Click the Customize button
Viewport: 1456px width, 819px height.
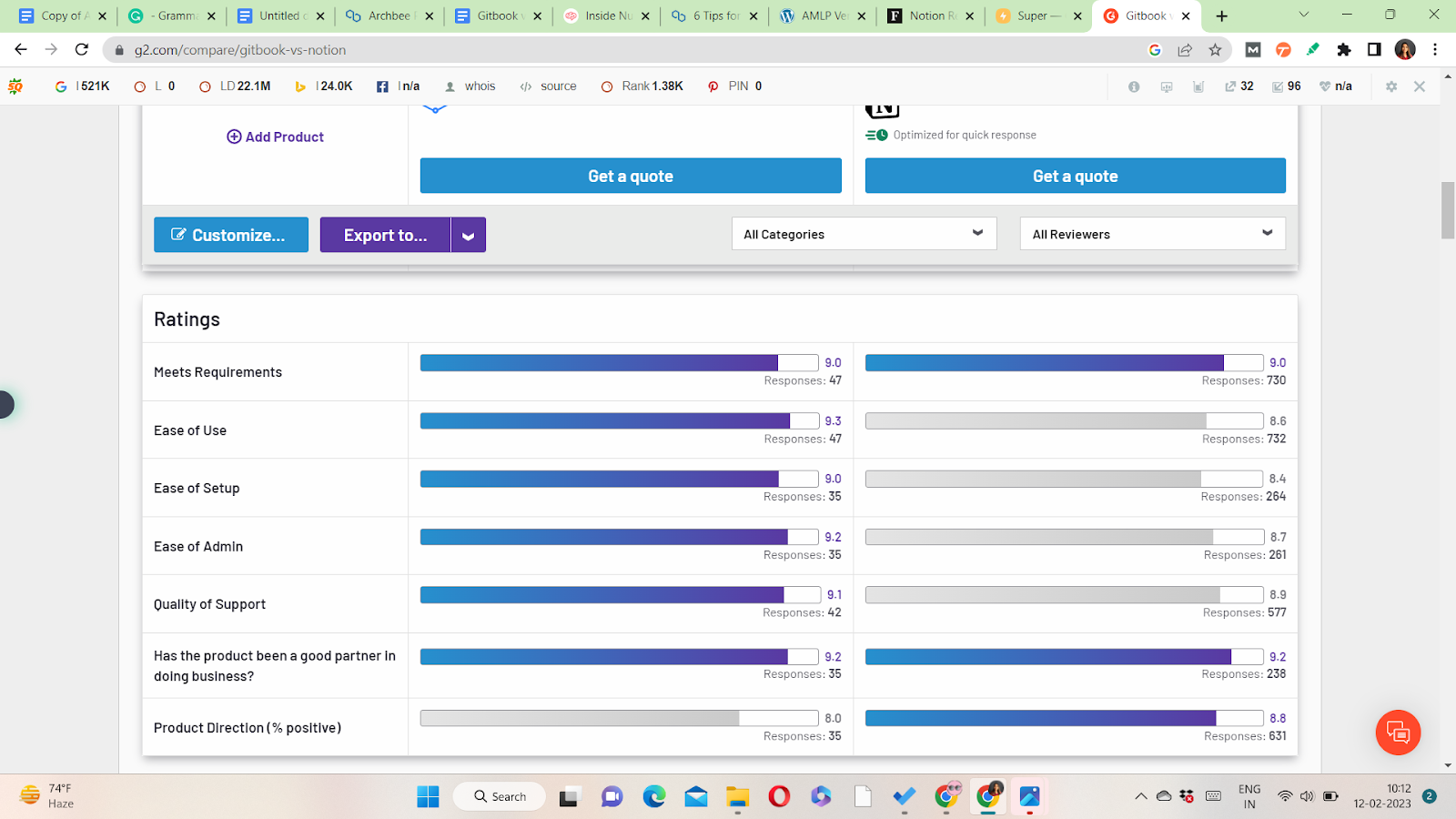coord(230,235)
